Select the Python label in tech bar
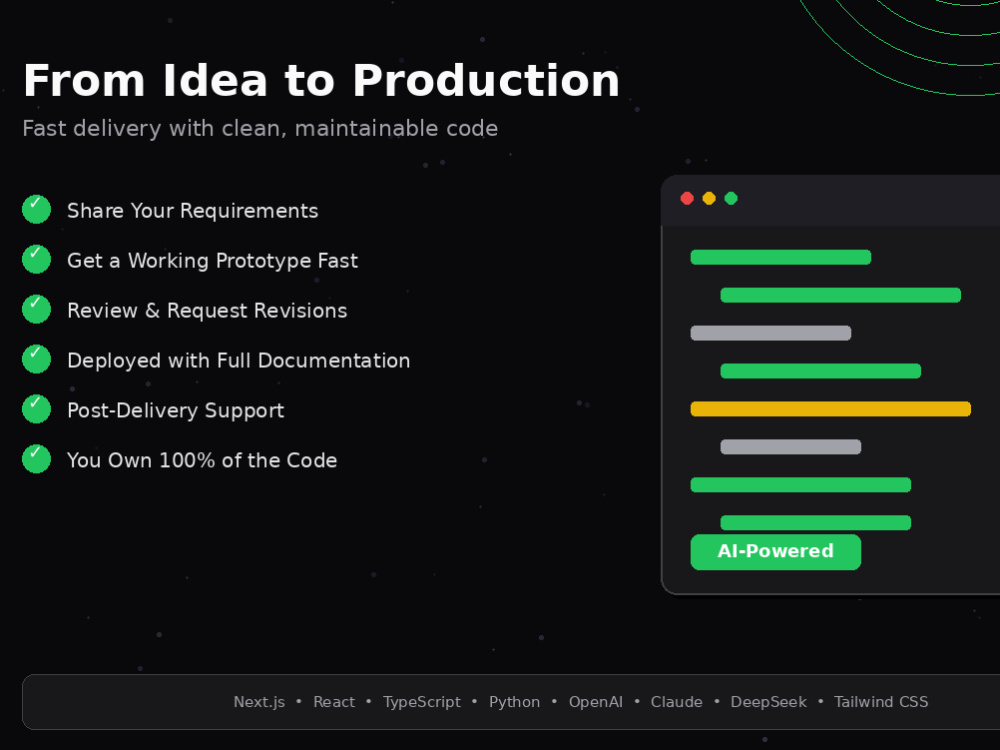Viewport: 1000px width, 750px height. click(x=514, y=702)
